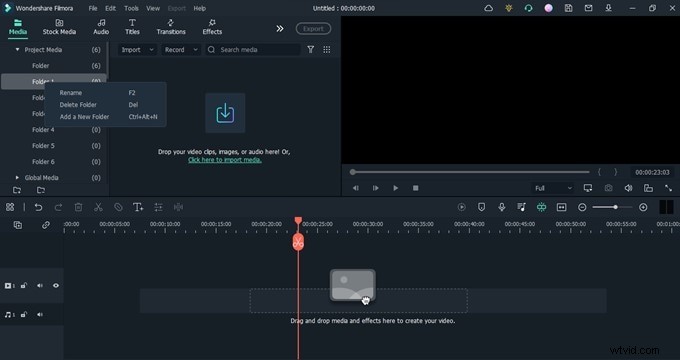Click the delete folder icon at panel bottom

point(41,190)
